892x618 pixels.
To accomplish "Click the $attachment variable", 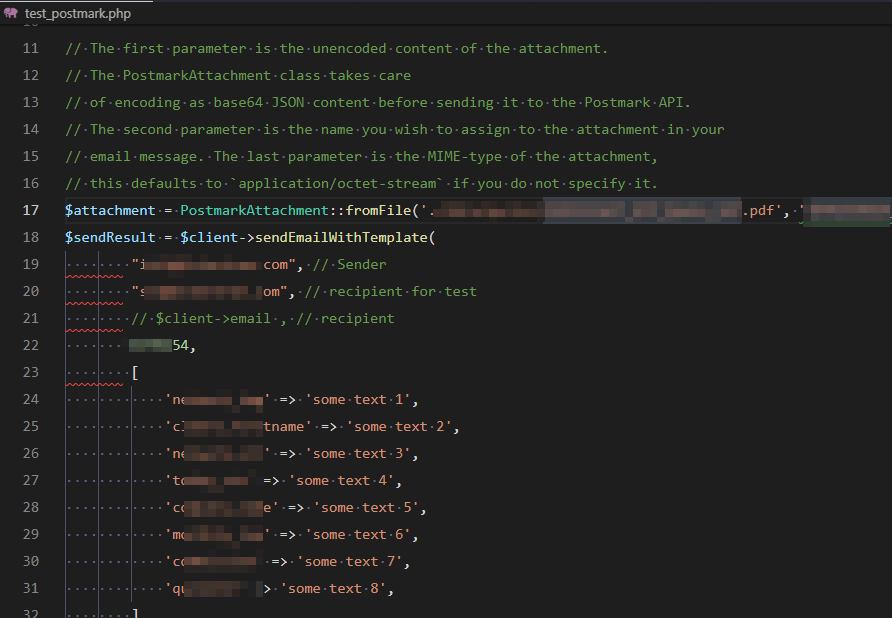I will (x=110, y=210).
